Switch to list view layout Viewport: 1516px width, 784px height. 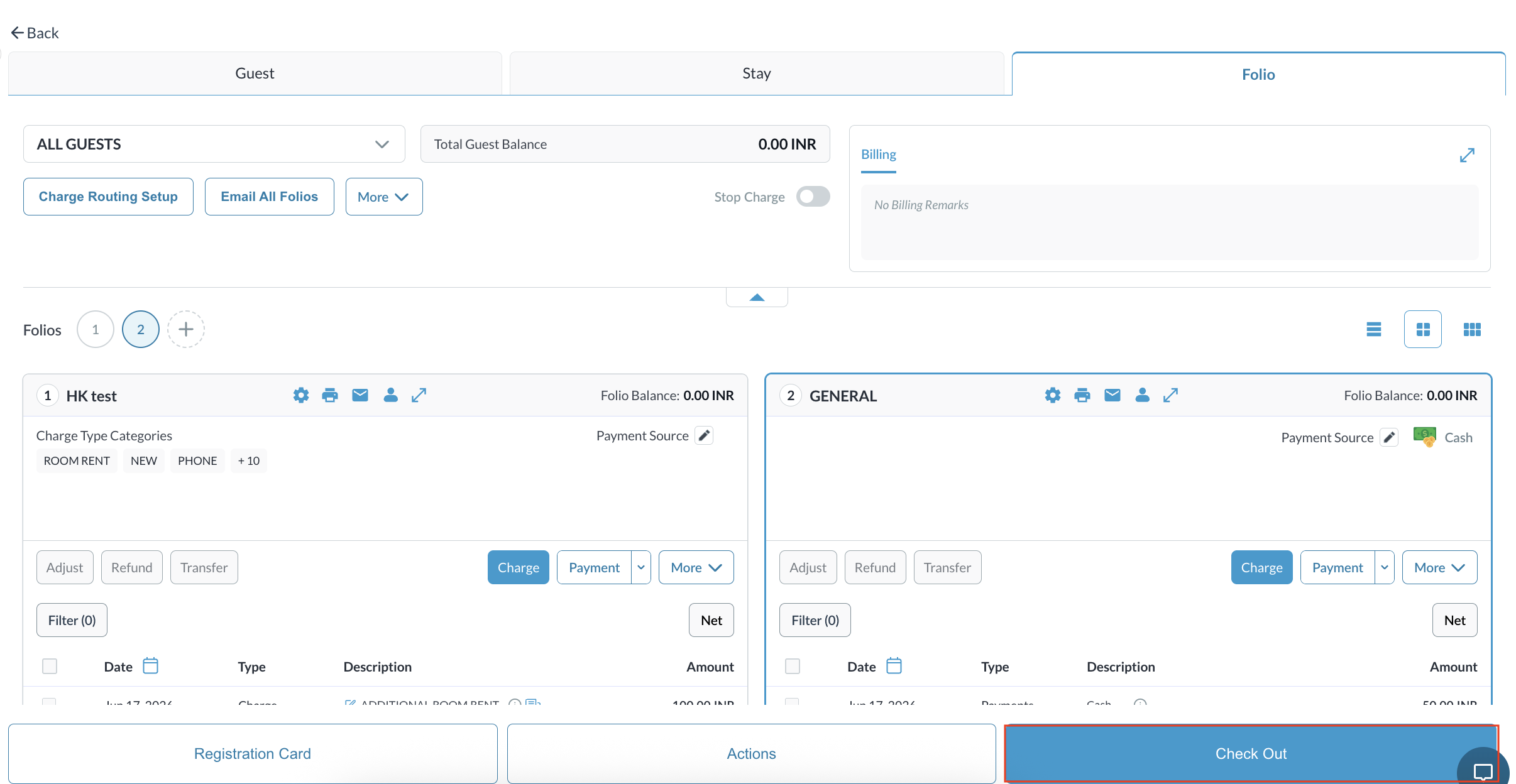coord(1374,329)
